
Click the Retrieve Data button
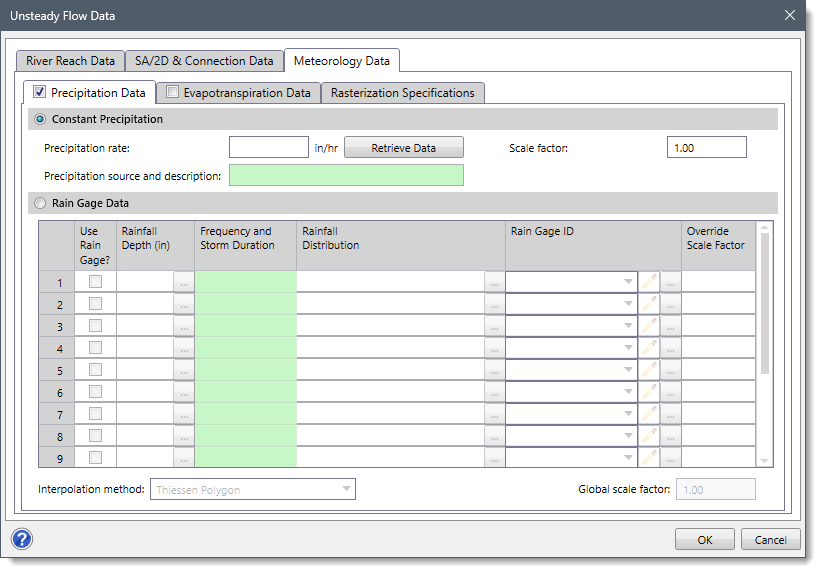pos(403,148)
